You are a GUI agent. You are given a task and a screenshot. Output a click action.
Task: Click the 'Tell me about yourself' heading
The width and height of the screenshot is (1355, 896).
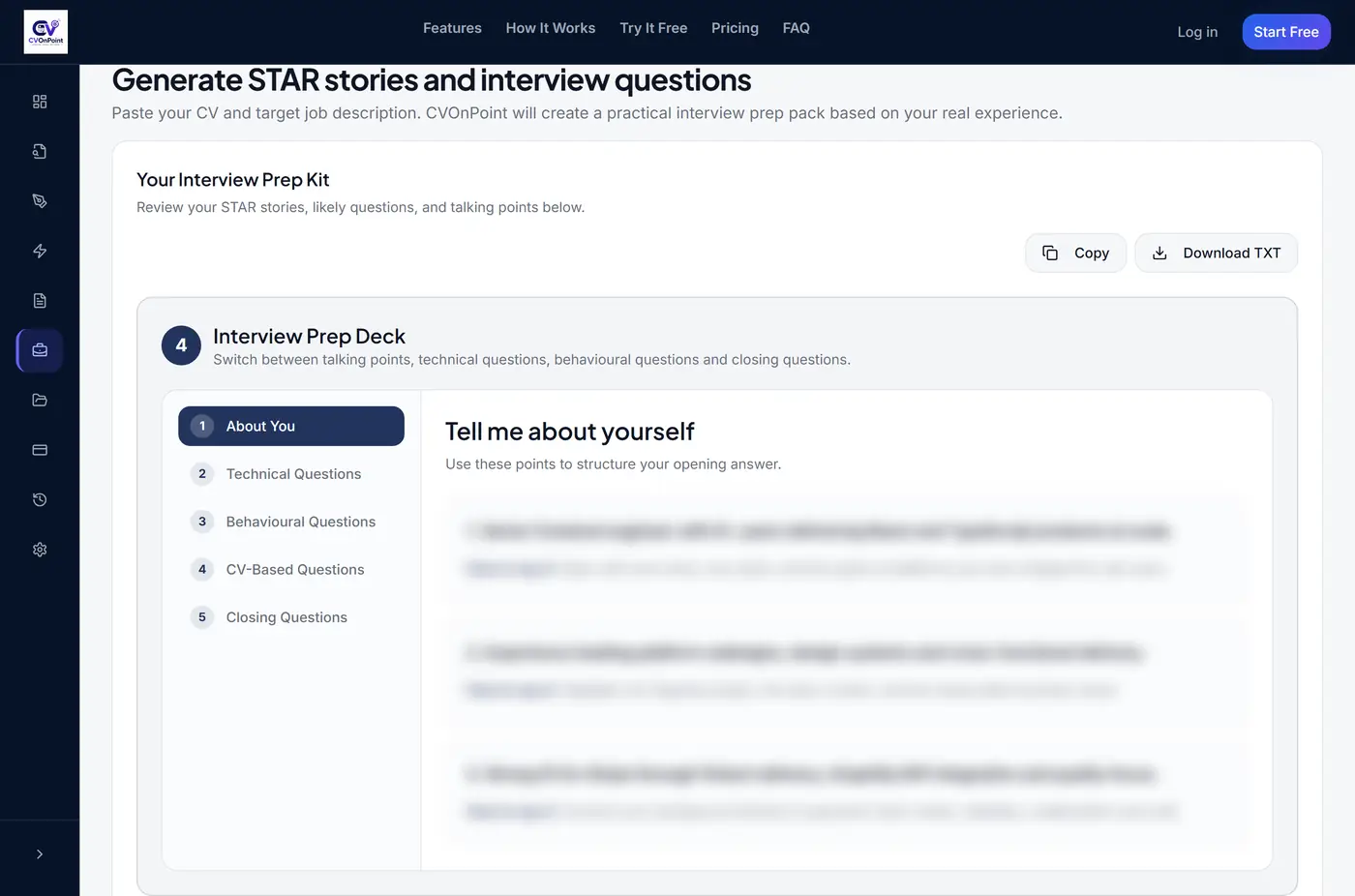570,432
